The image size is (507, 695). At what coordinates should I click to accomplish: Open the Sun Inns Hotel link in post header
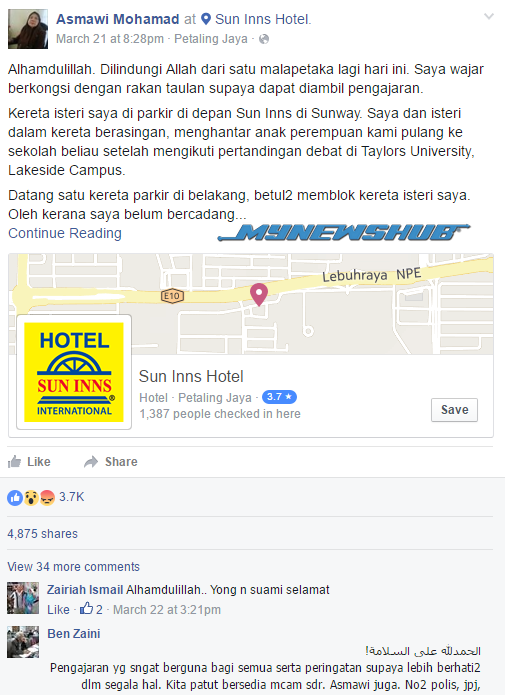263,19
